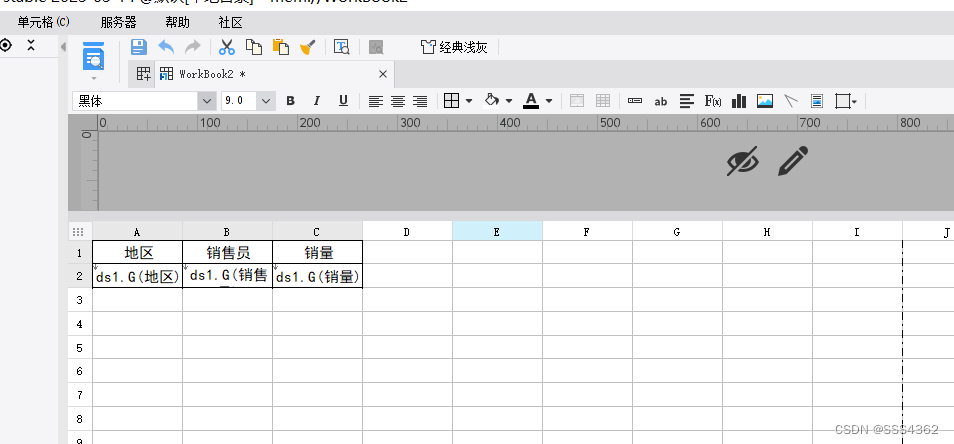Click the Save disk icon
This screenshot has width=954, height=444.
139,47
